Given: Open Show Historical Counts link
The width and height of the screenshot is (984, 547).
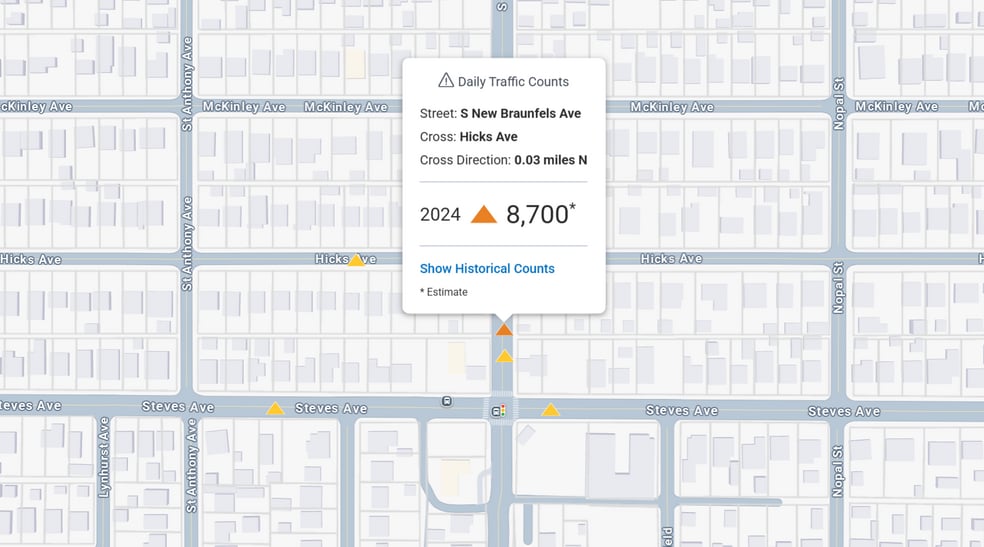Looking at the screenshot, I should (x=487, y=268).
